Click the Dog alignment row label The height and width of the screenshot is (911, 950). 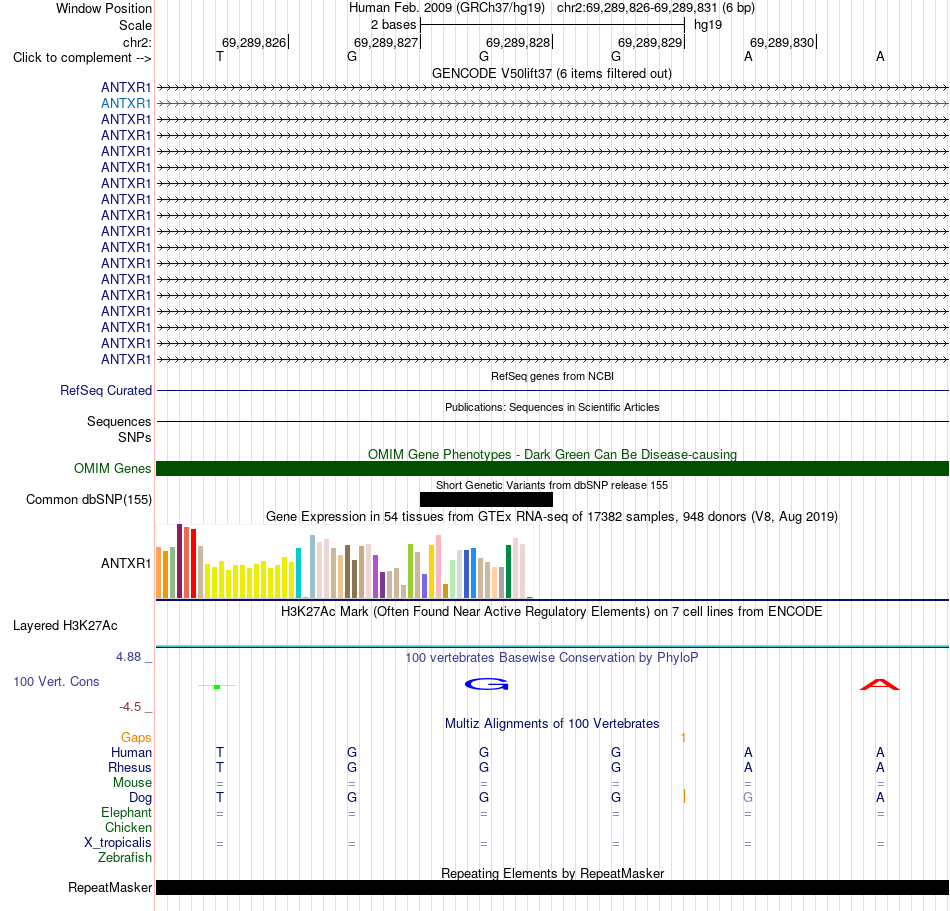pyautogui.click(x=140, y=798)
